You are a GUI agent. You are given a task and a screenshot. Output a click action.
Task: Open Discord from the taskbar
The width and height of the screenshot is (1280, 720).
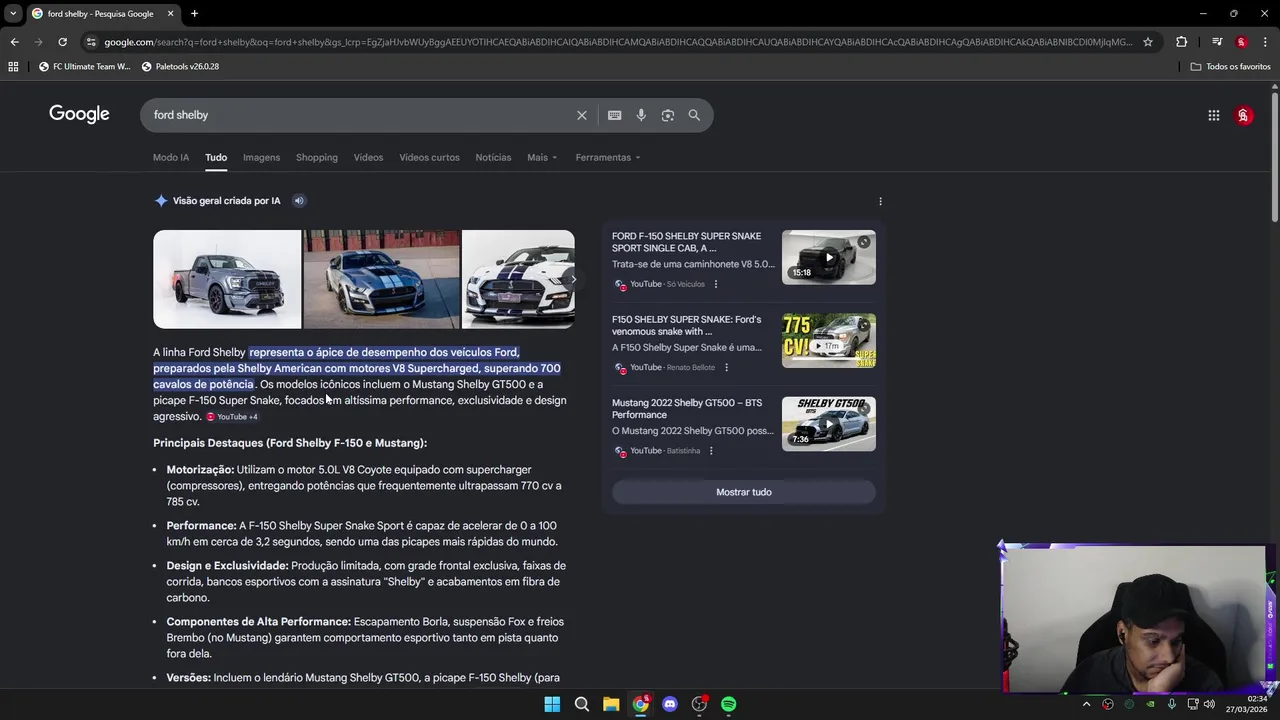[x=670, y=704]
